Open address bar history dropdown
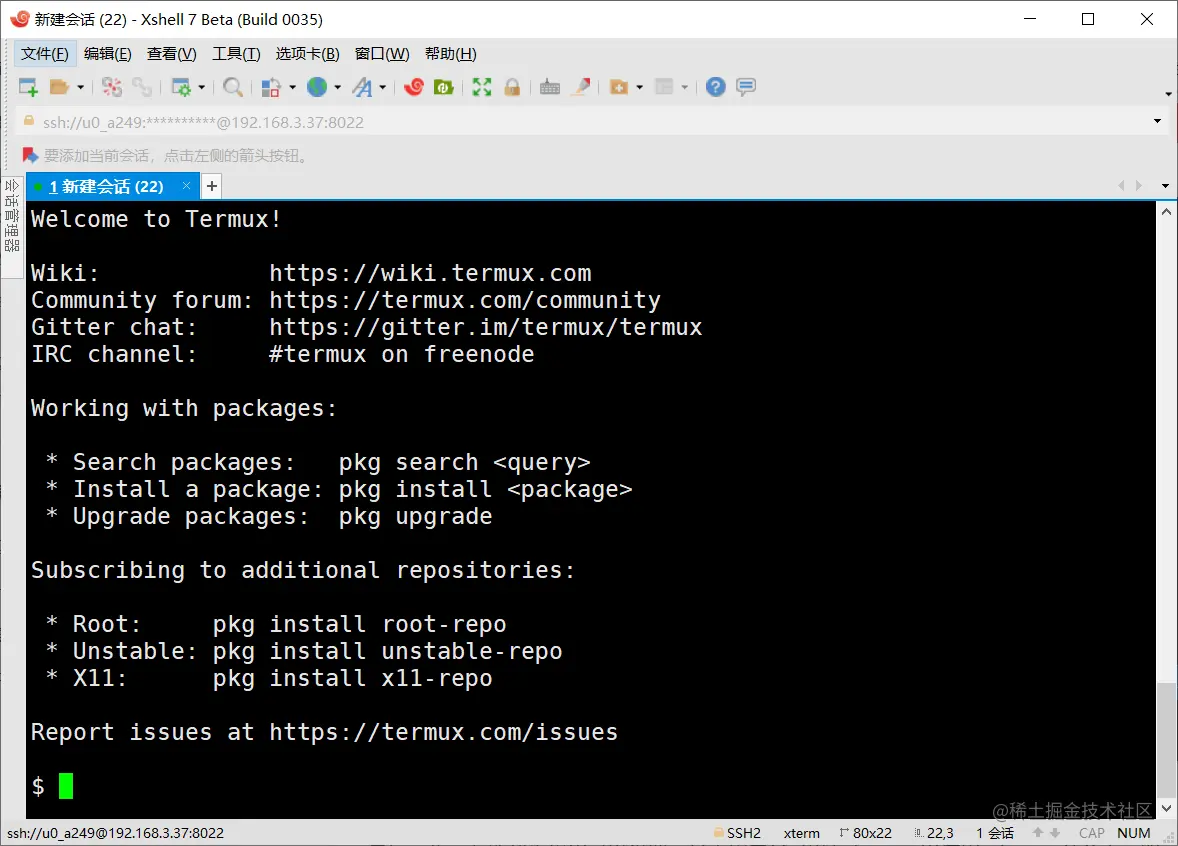Image resolution: width=1178 pixels, height=846 pixels. point(1157,121)
